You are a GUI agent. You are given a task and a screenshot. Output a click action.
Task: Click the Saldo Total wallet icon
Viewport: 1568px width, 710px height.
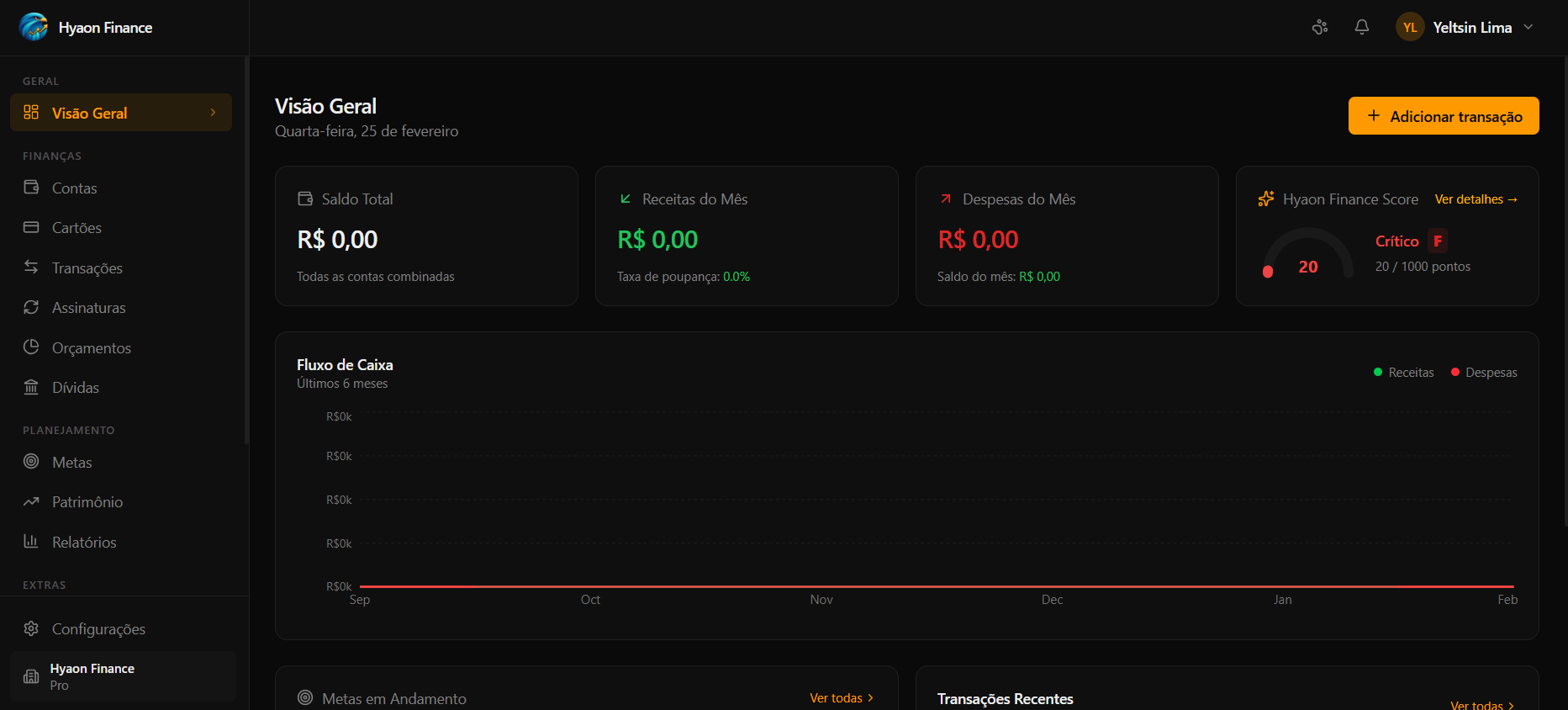(x=305, y=199)
